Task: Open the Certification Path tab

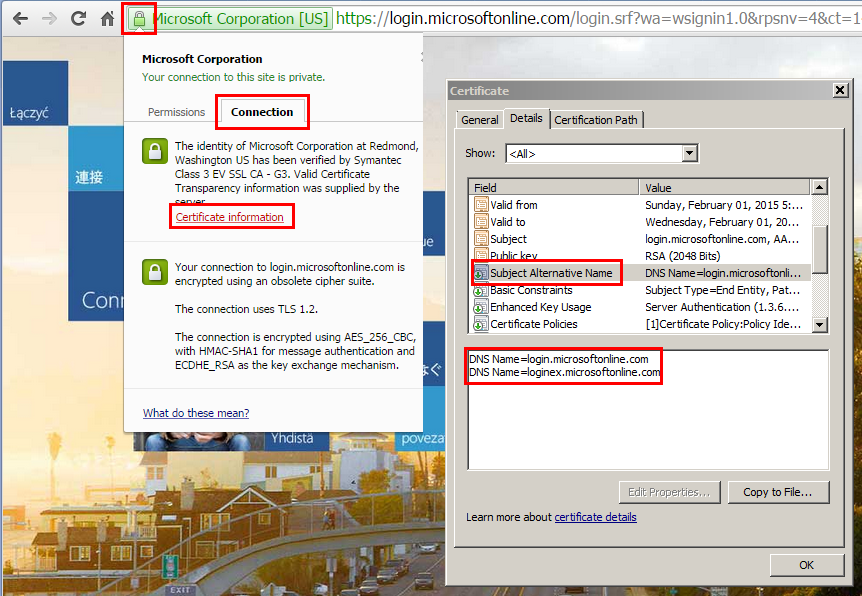Action: pyautogui.click(x=596, y=120)
